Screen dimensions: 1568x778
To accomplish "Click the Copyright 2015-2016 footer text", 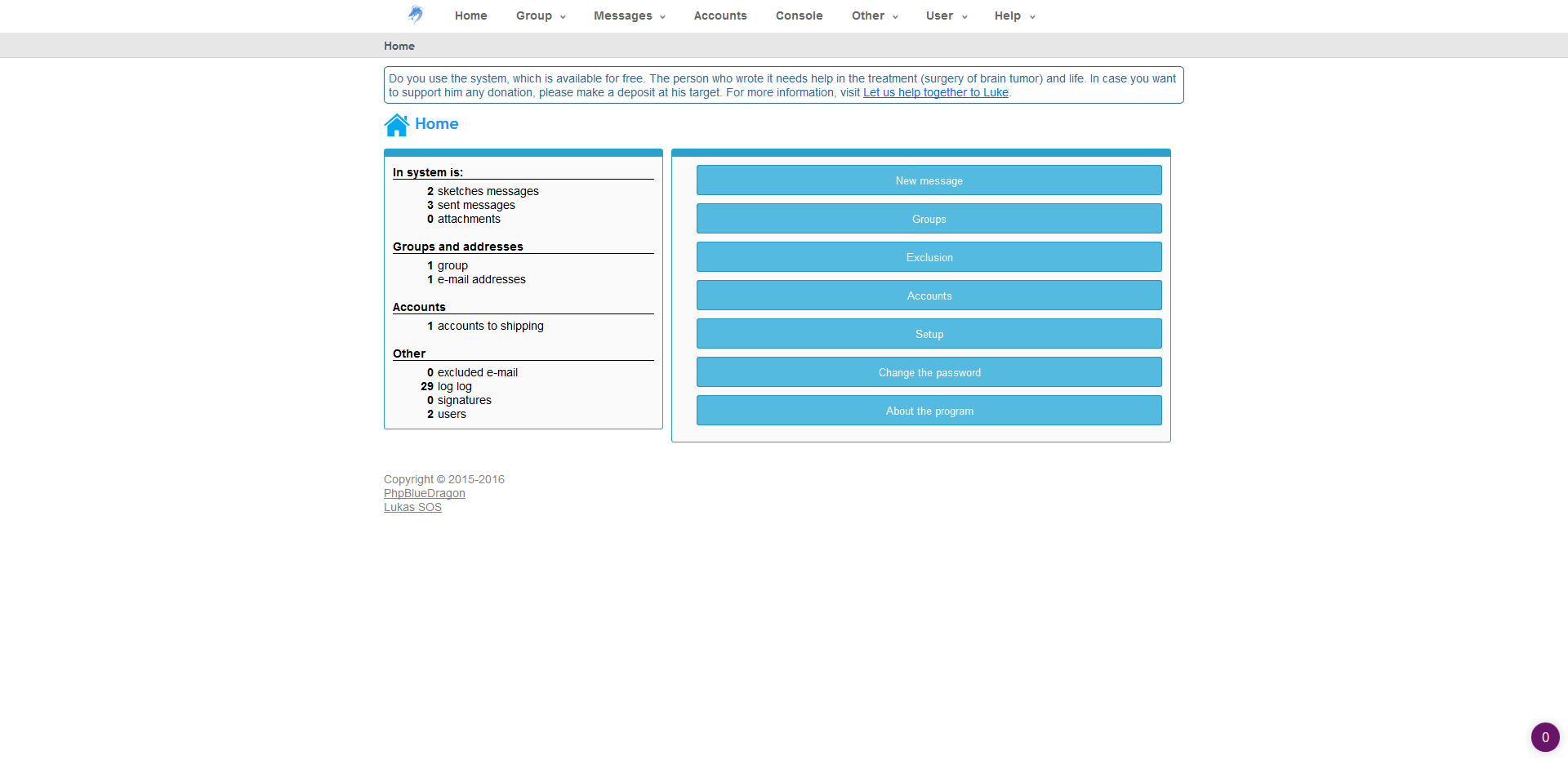I will [444, 479].
